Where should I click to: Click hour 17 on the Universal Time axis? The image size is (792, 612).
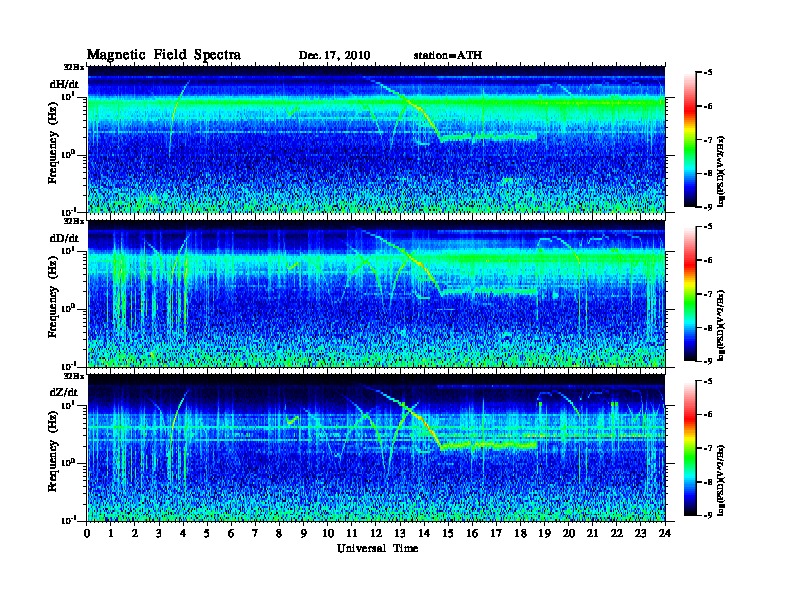[496, 533]
